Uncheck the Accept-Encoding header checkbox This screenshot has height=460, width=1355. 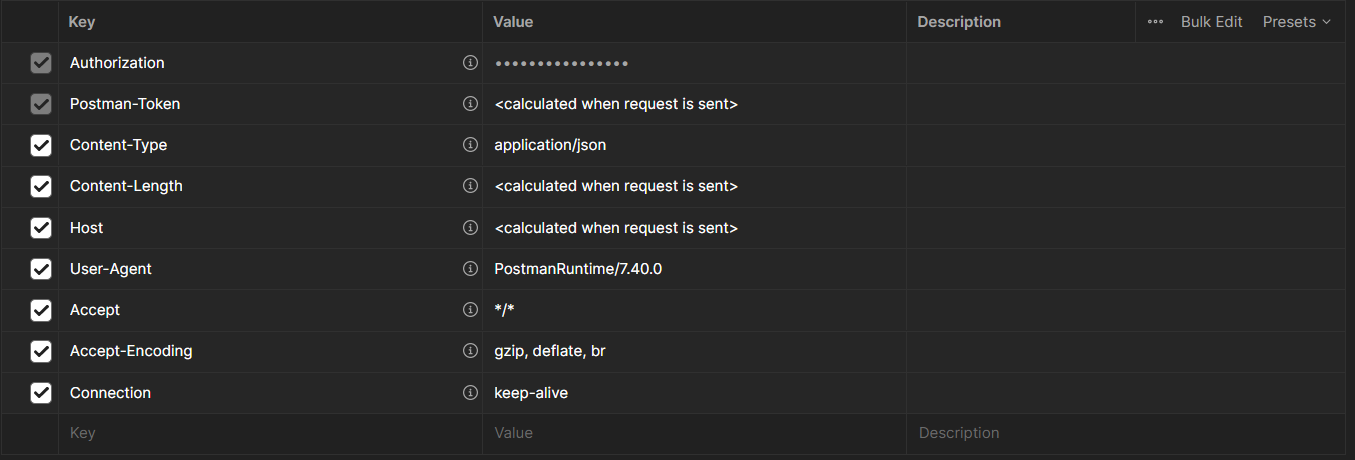pyautogui.click(x=41, y=351)
